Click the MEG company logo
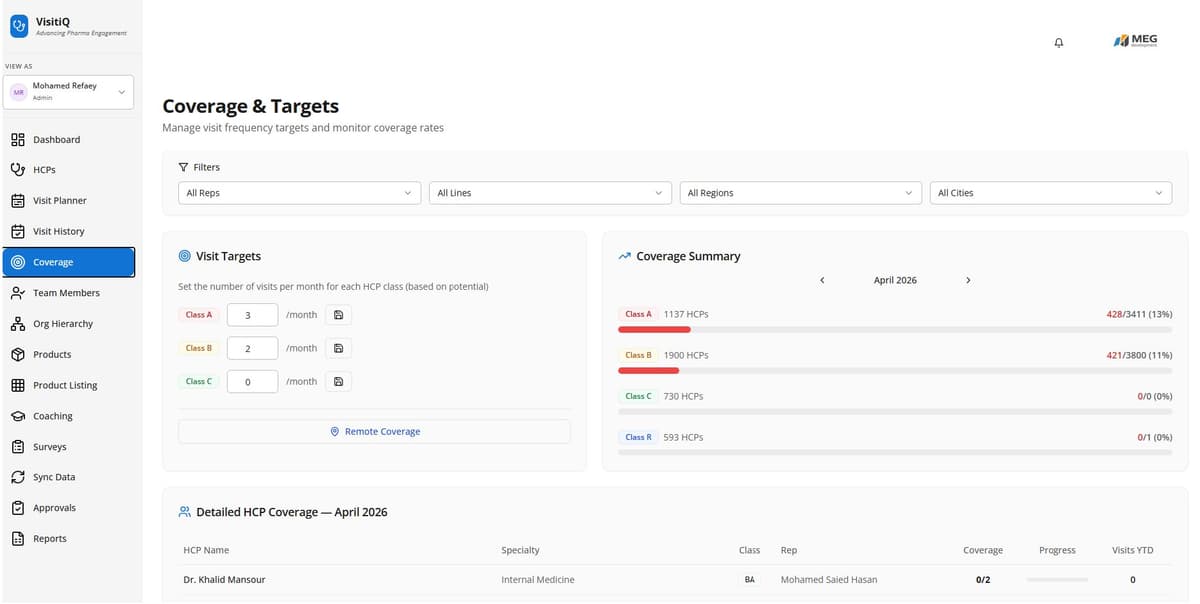Screen dimensions: 1200x604 click(1135, 41)
